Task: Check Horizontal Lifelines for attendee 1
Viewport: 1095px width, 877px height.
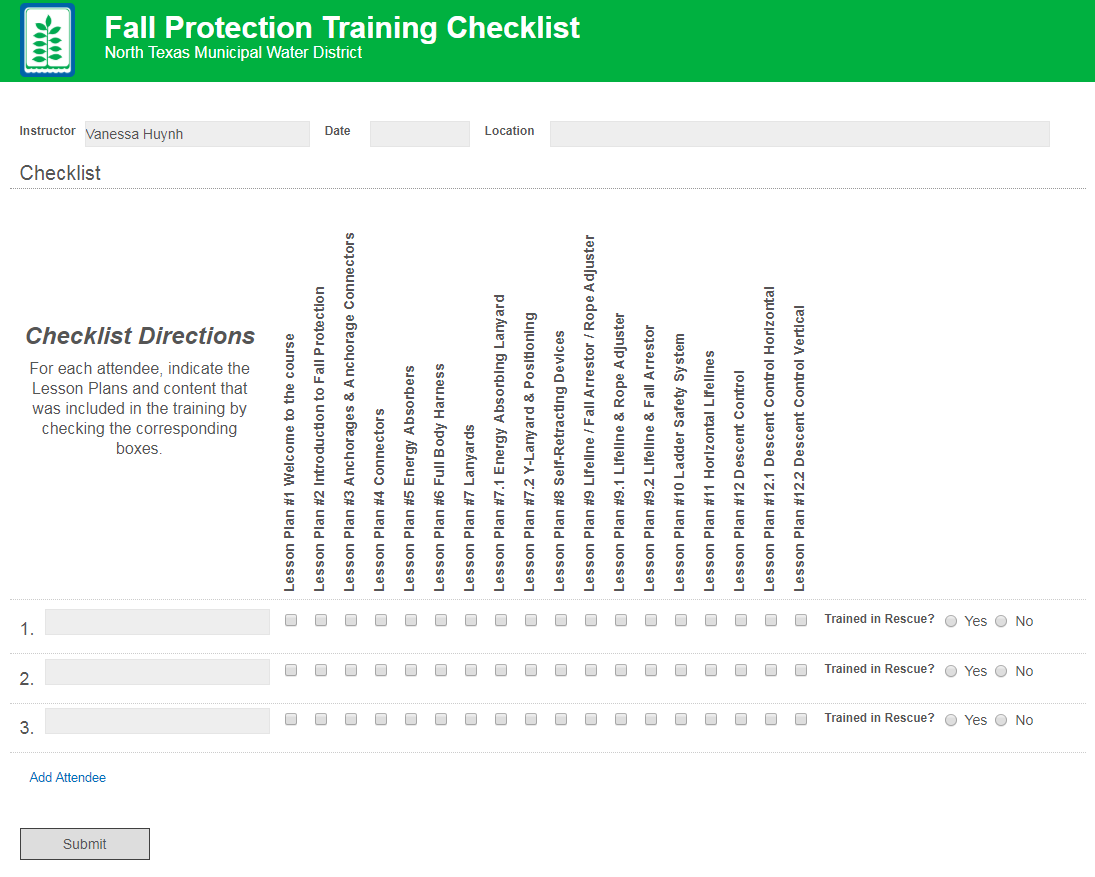Action: pos(711,620)
